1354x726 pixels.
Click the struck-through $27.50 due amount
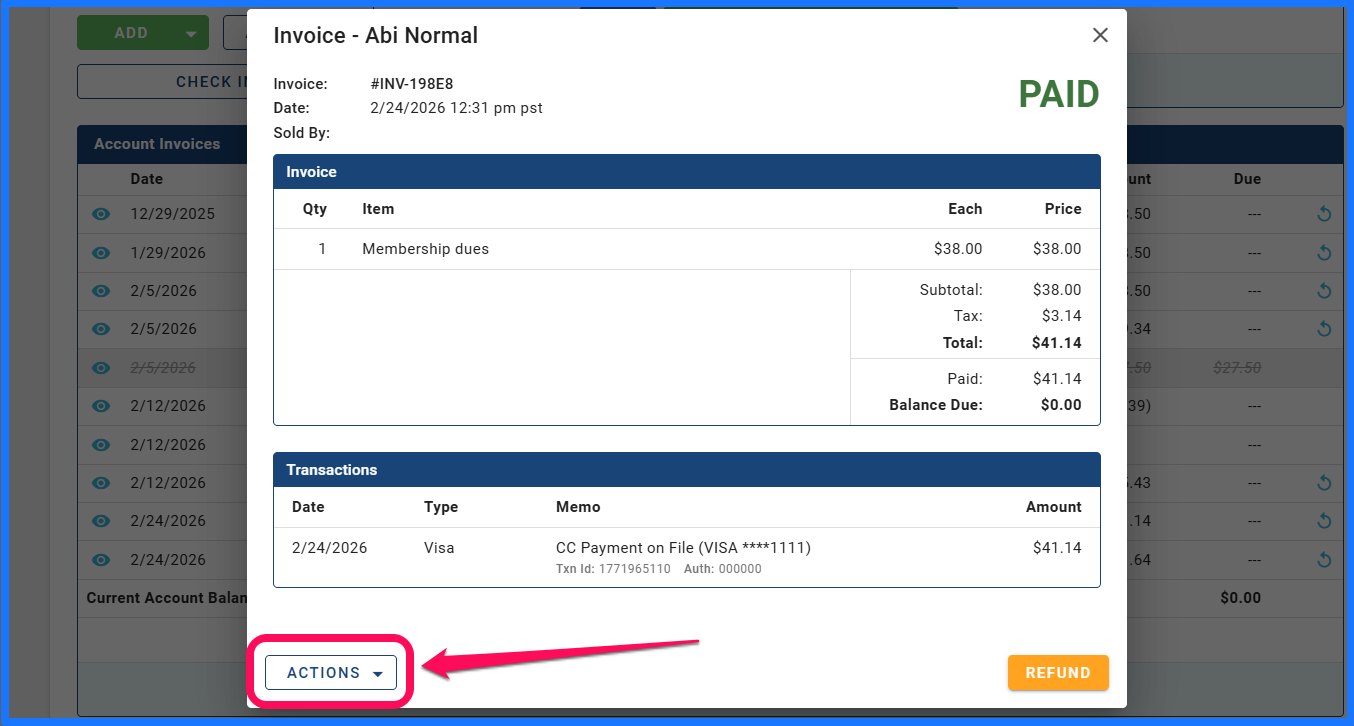click(1237, 368)
